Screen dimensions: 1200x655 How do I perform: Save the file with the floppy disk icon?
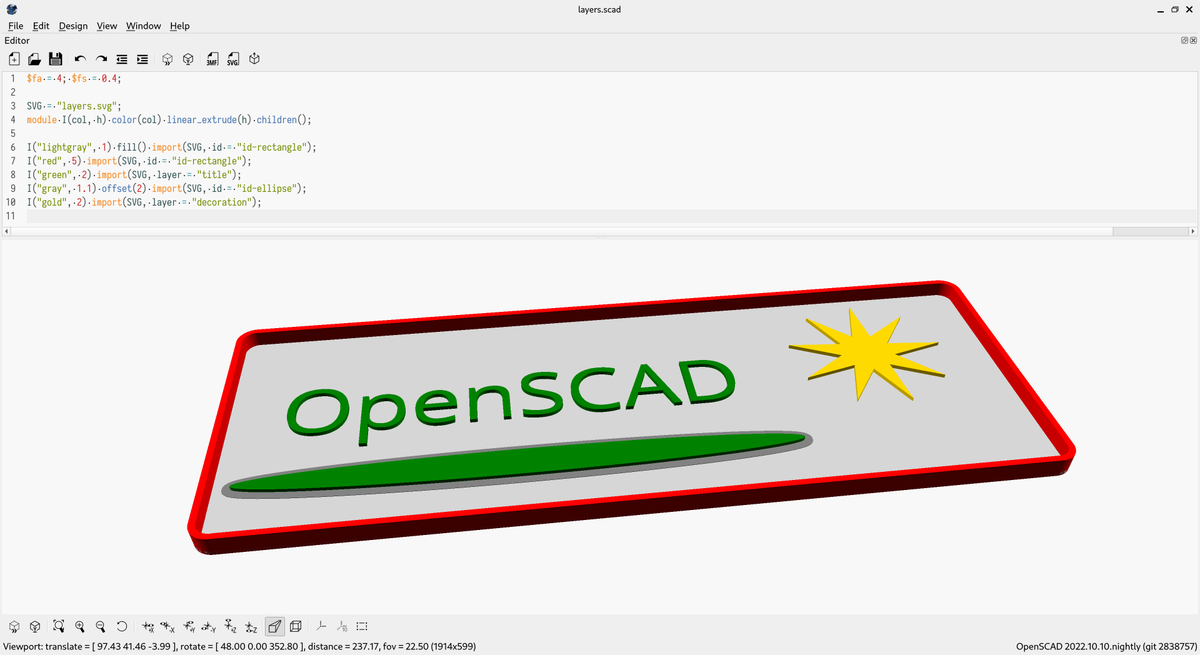56,60
